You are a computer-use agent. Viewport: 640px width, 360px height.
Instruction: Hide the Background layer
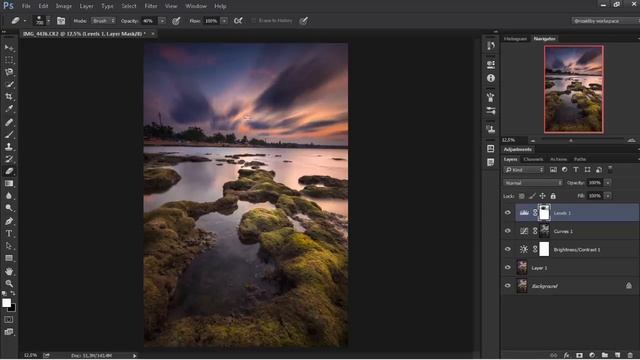pos(508,286)
